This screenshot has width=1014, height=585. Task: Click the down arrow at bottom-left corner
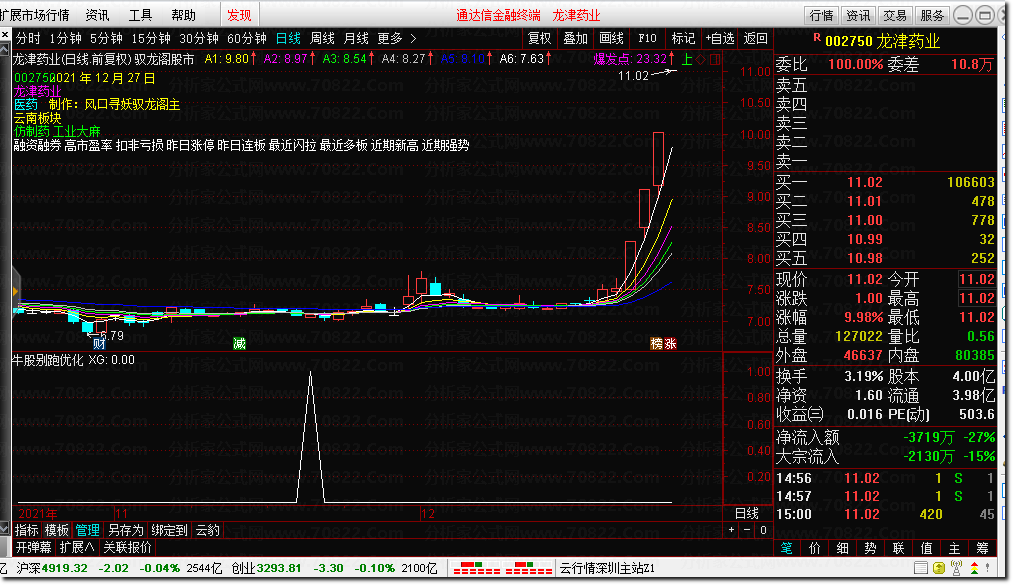[5, 528]
